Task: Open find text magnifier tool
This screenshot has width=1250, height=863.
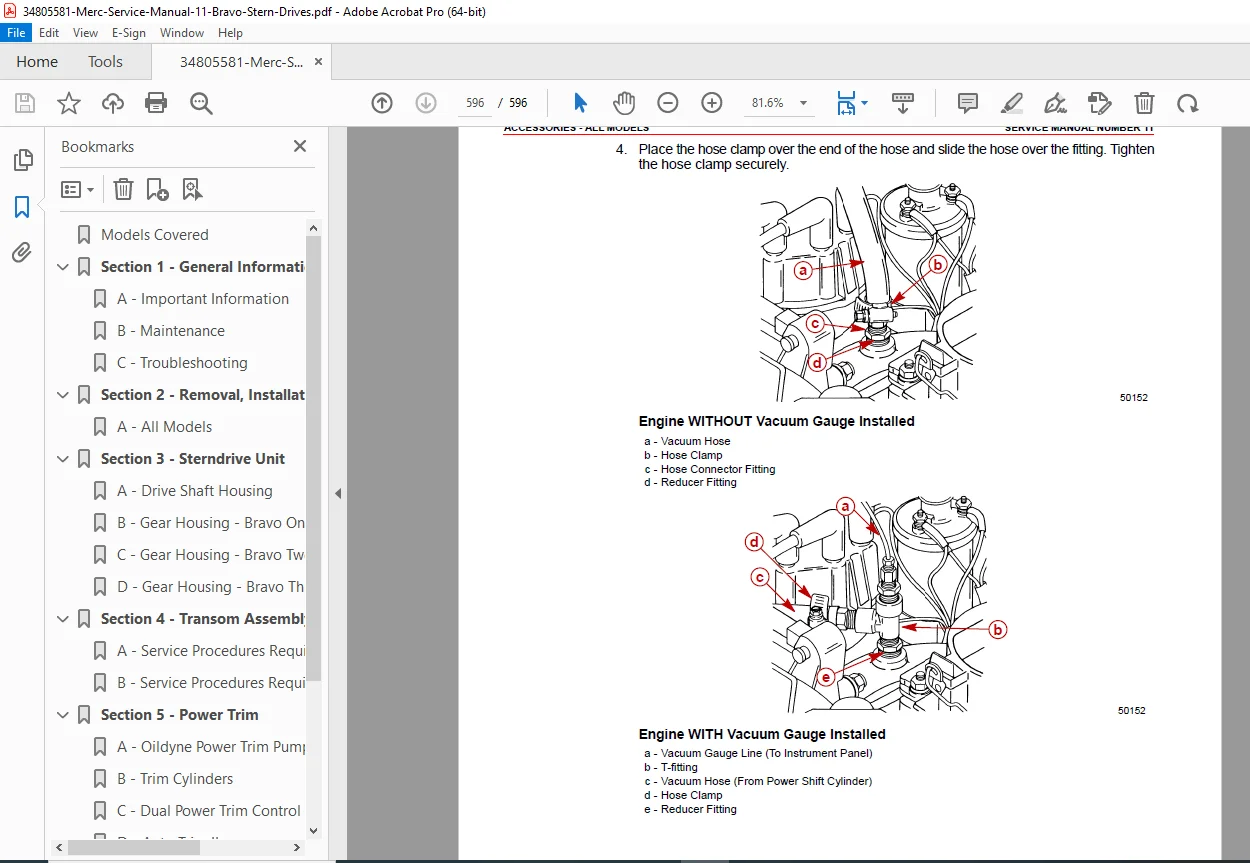Action: 201,103
